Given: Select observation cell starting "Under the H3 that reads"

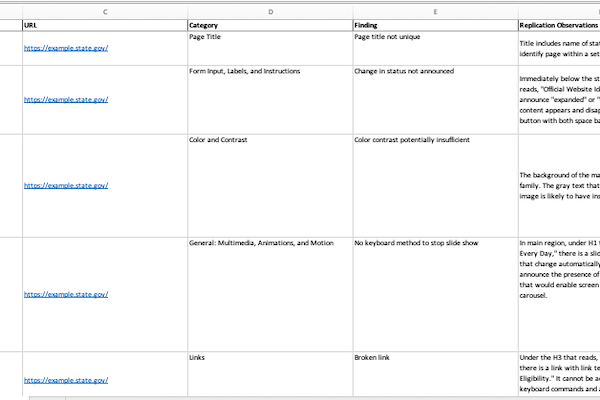Looking at the screenshot, I should (559, 374).
